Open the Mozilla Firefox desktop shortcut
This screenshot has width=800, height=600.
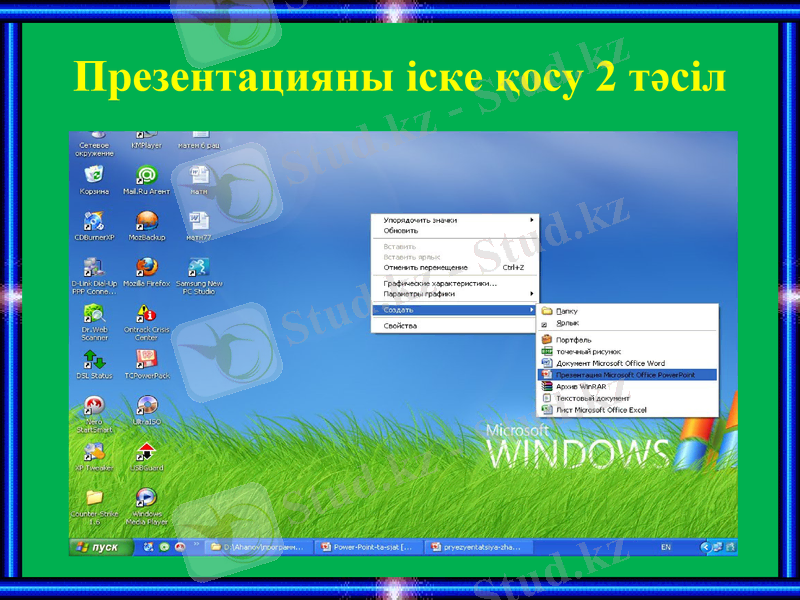146,267
